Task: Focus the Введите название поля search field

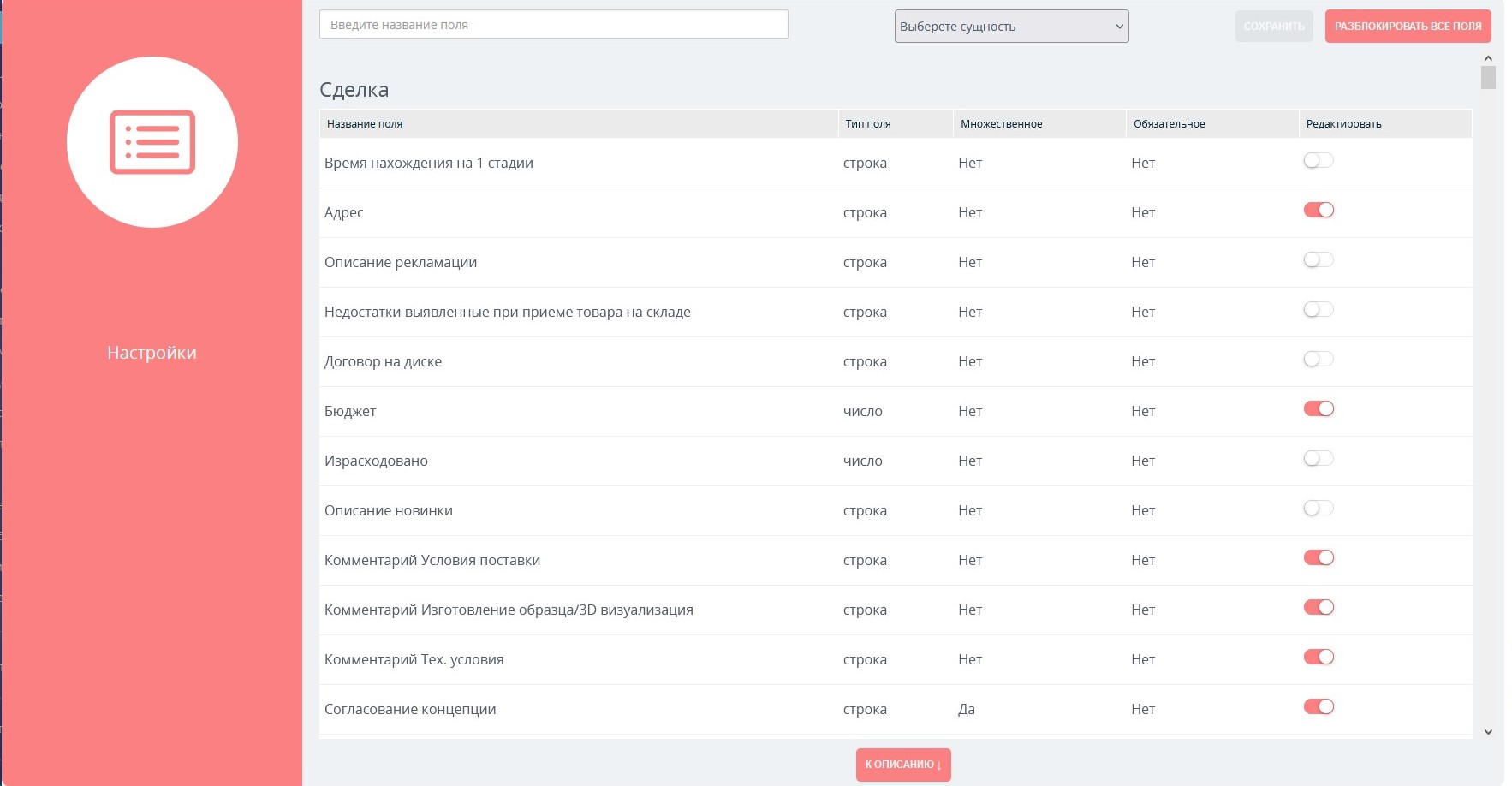Action: pyautogui.click(x=553, y=25)
